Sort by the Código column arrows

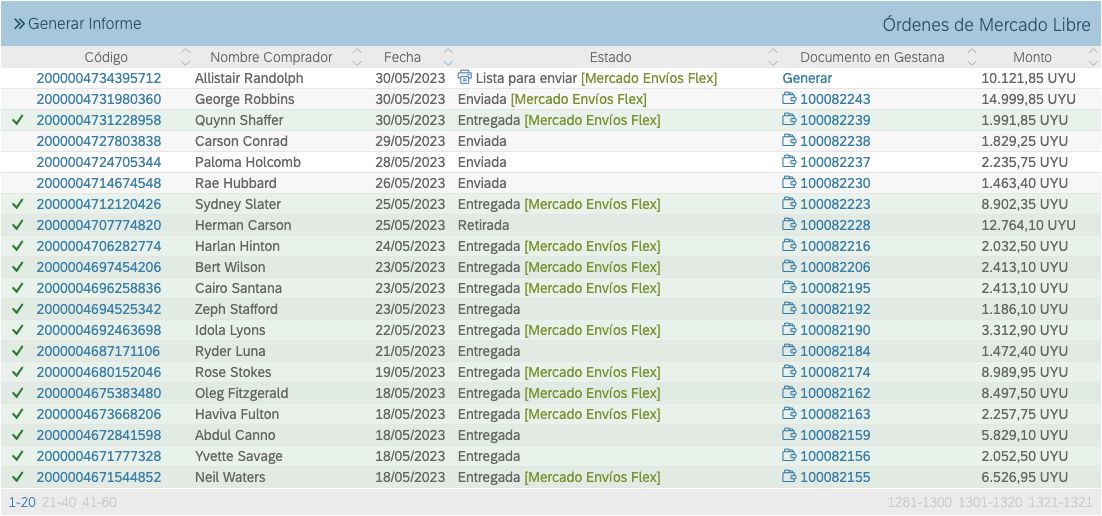click(185, 57)
